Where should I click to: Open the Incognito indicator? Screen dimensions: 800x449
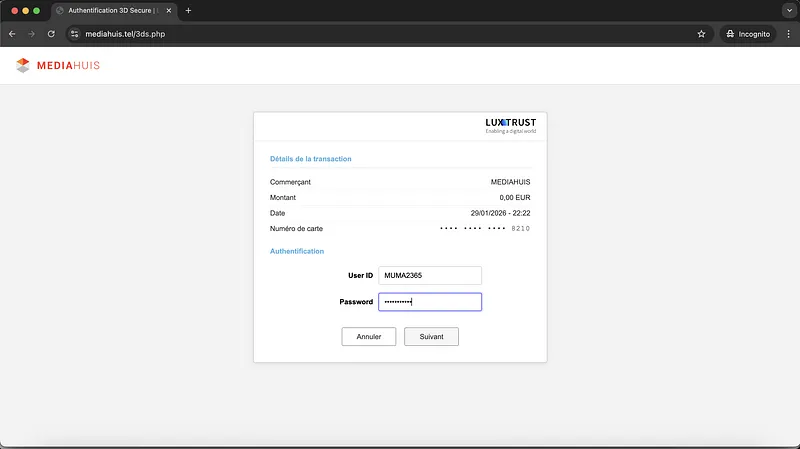[748, 34]
